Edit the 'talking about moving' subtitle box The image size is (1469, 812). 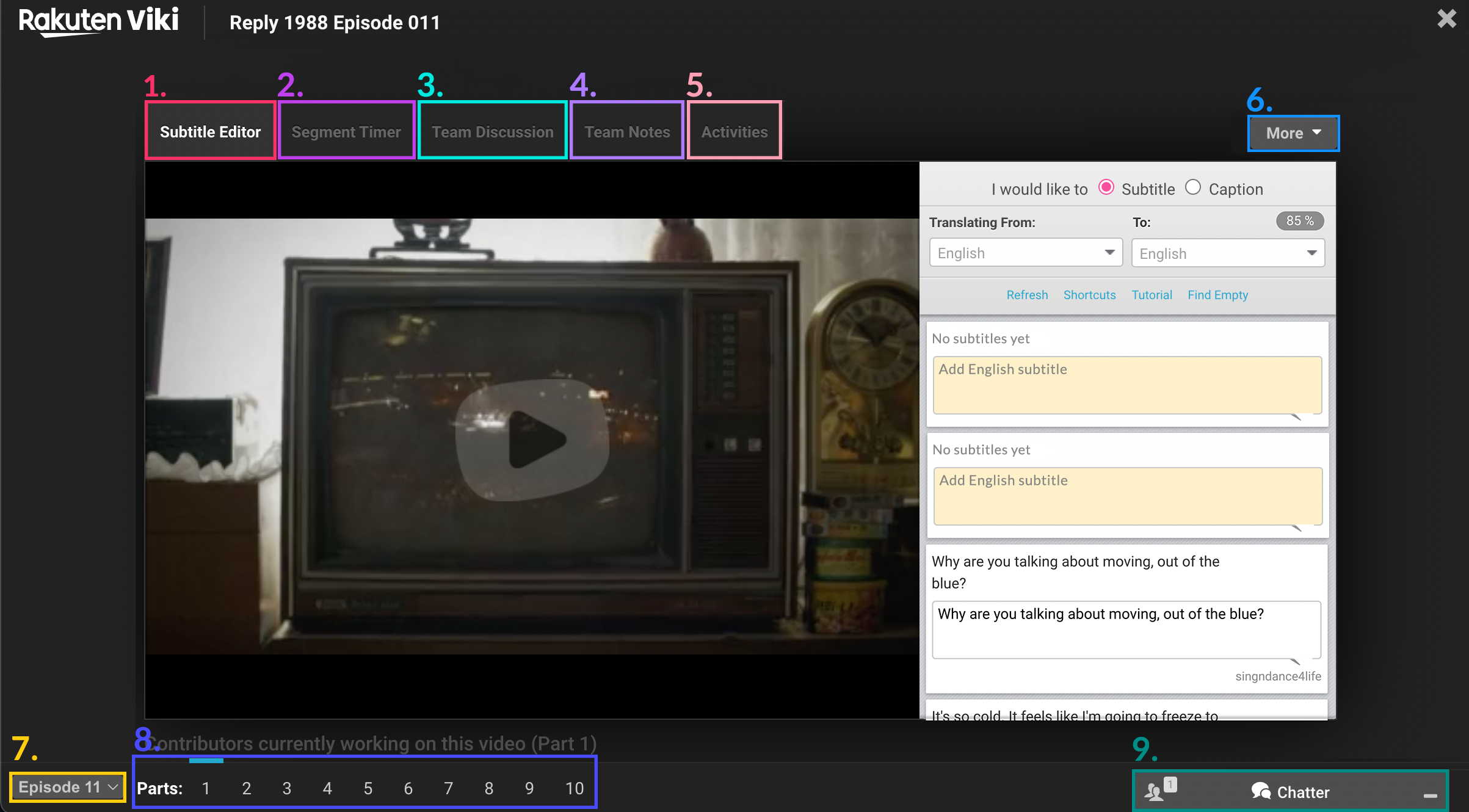pyautogui.click(x=1126, y=629)
